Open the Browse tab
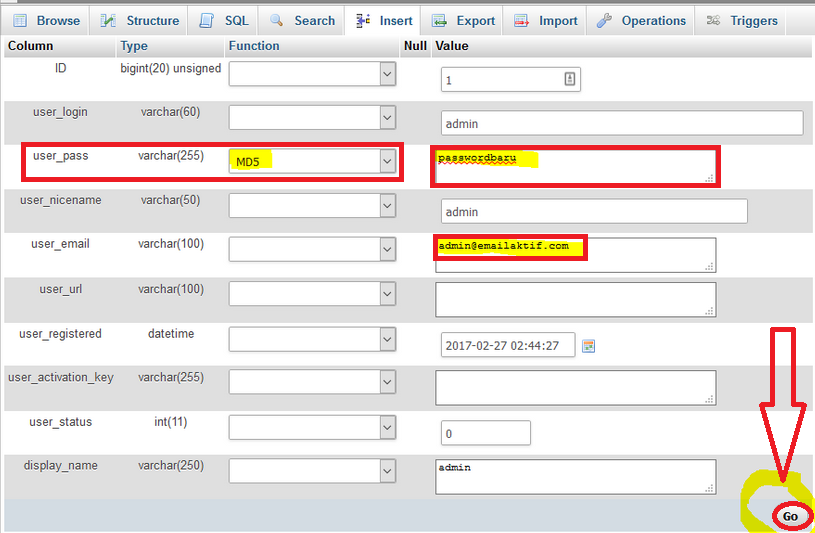The width and height of the screenshot is (815, 533). pyautogui.click(x=45, y=21)
